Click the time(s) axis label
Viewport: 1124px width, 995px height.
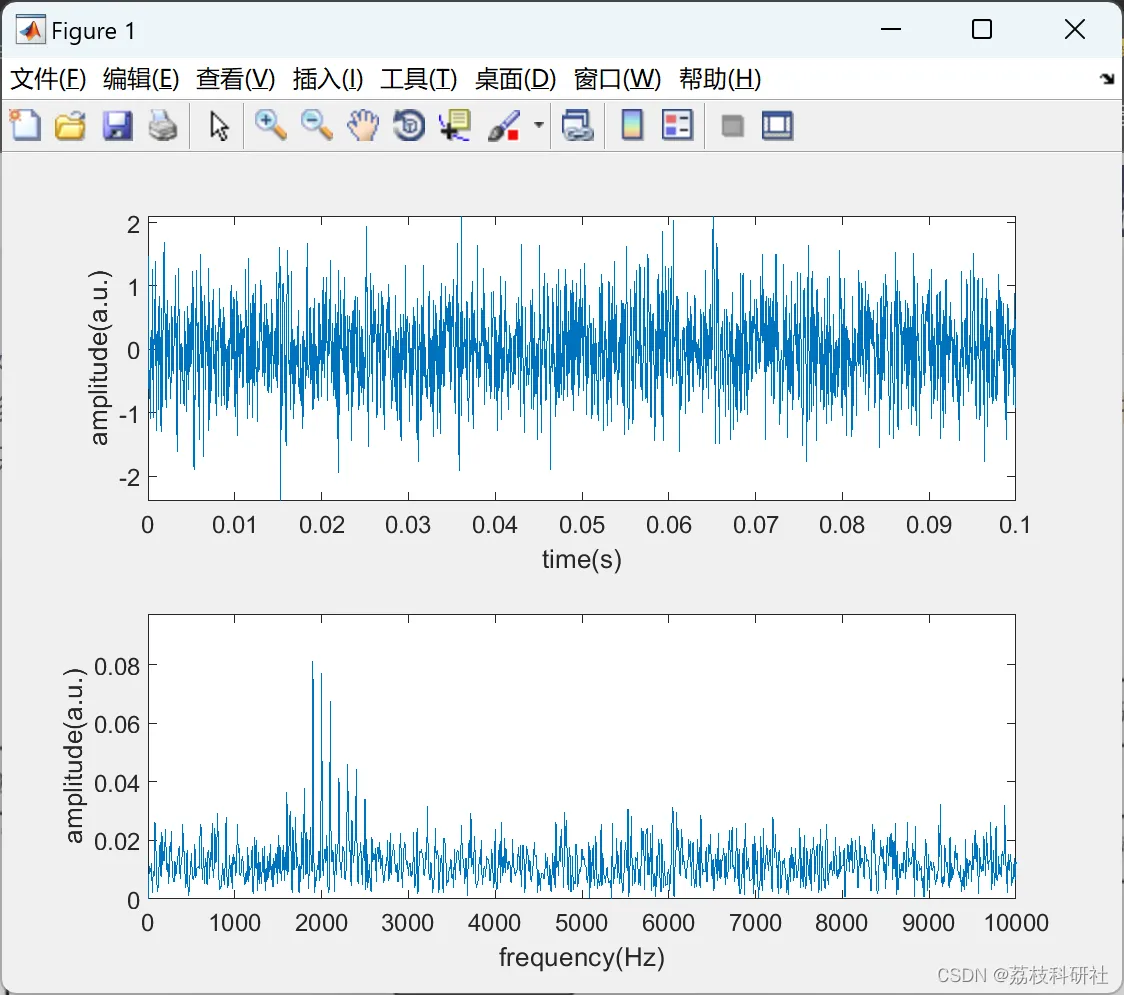click(581, 559)
